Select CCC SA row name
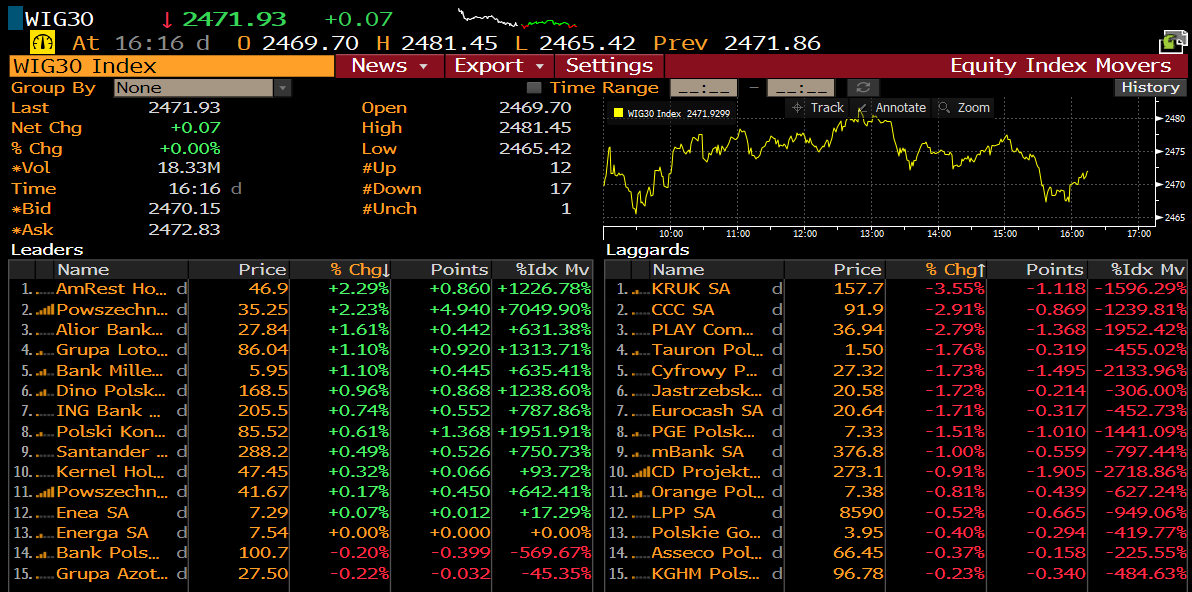The width and height of the screenshot is (1192, 592). pos(683,310)
